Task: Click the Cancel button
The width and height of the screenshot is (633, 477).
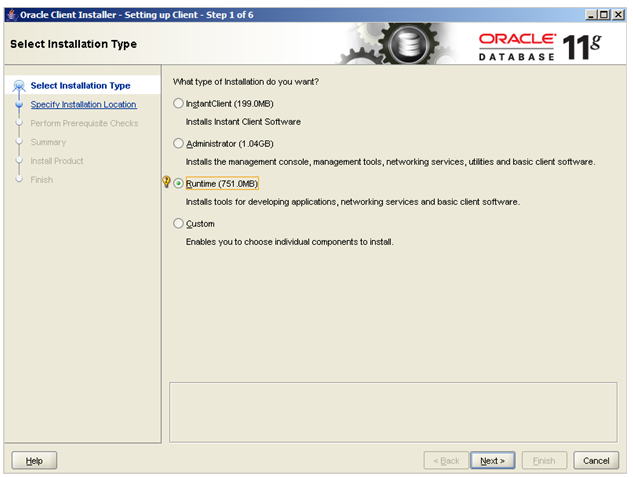Action: (x=596, y=460)
